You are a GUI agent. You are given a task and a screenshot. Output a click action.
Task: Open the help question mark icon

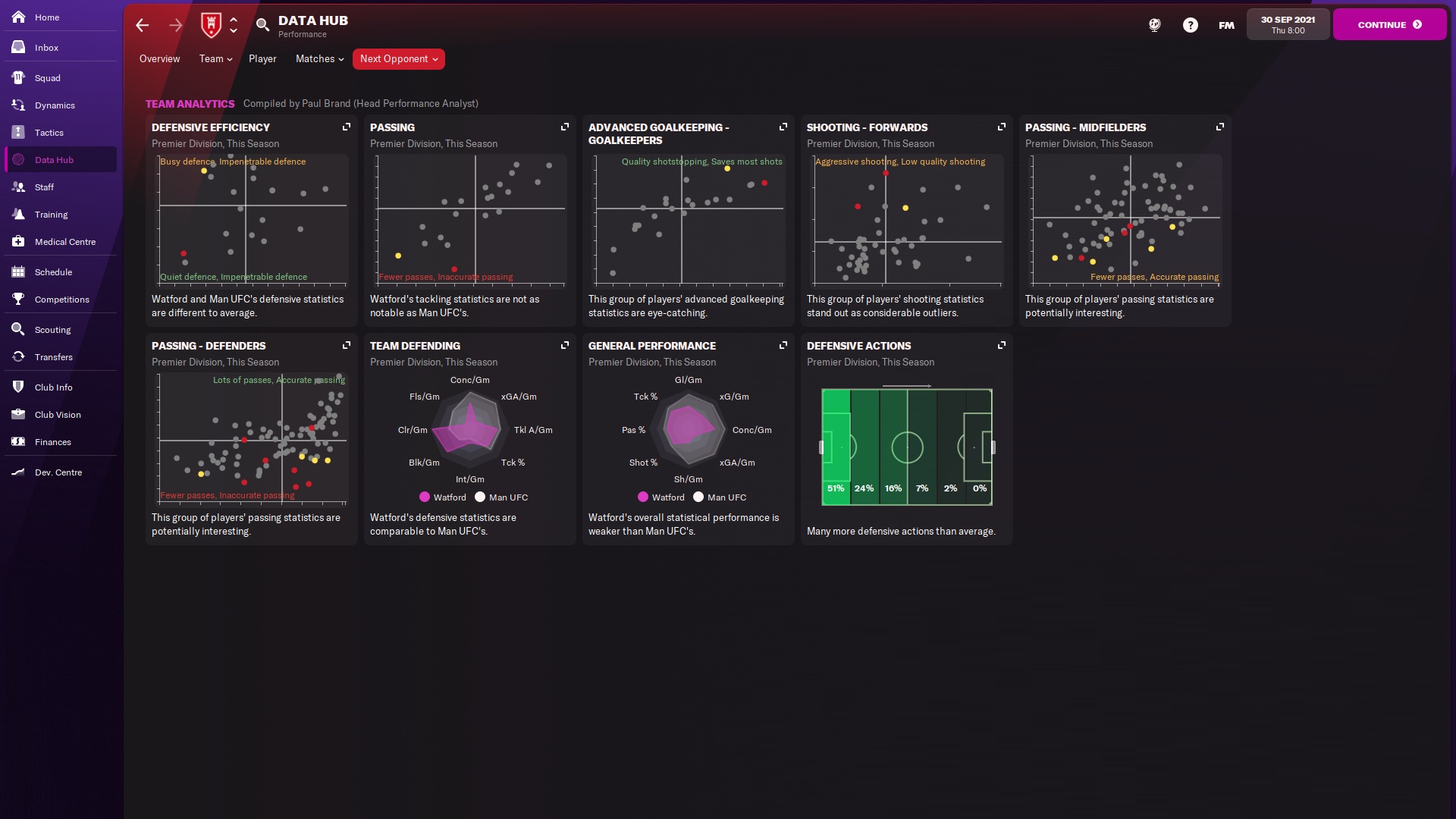point(1191,25)
